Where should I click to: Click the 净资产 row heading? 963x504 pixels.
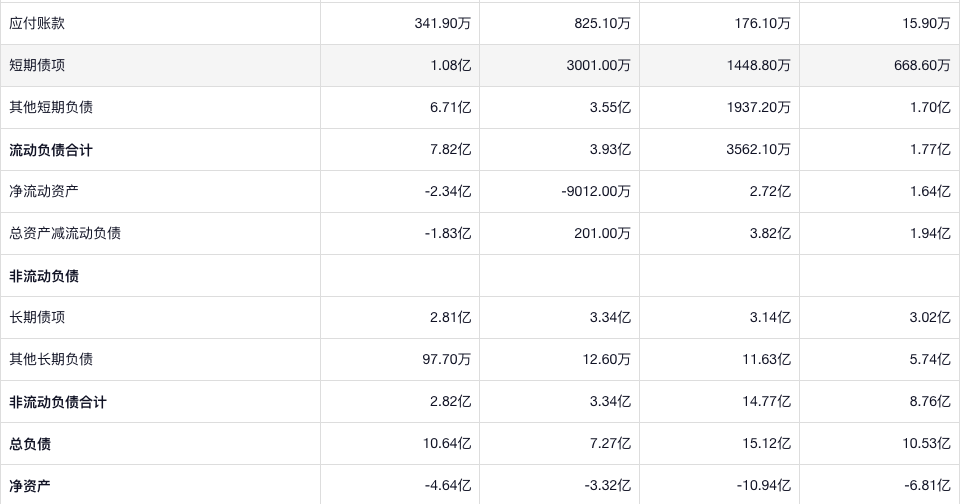coord(30,486)
